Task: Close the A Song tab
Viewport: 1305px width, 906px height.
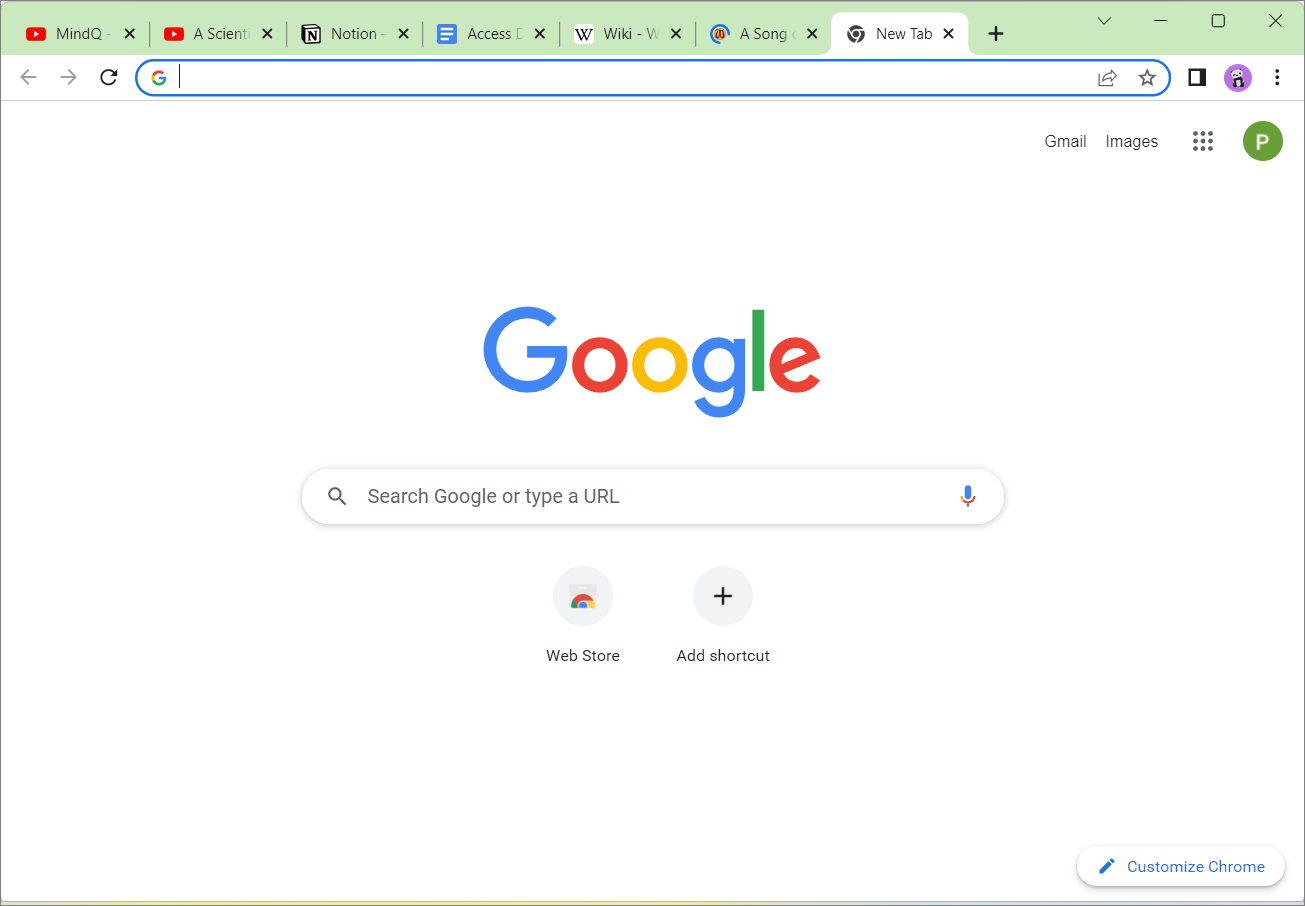Action: pyautogui.click(x=813, y=34)
